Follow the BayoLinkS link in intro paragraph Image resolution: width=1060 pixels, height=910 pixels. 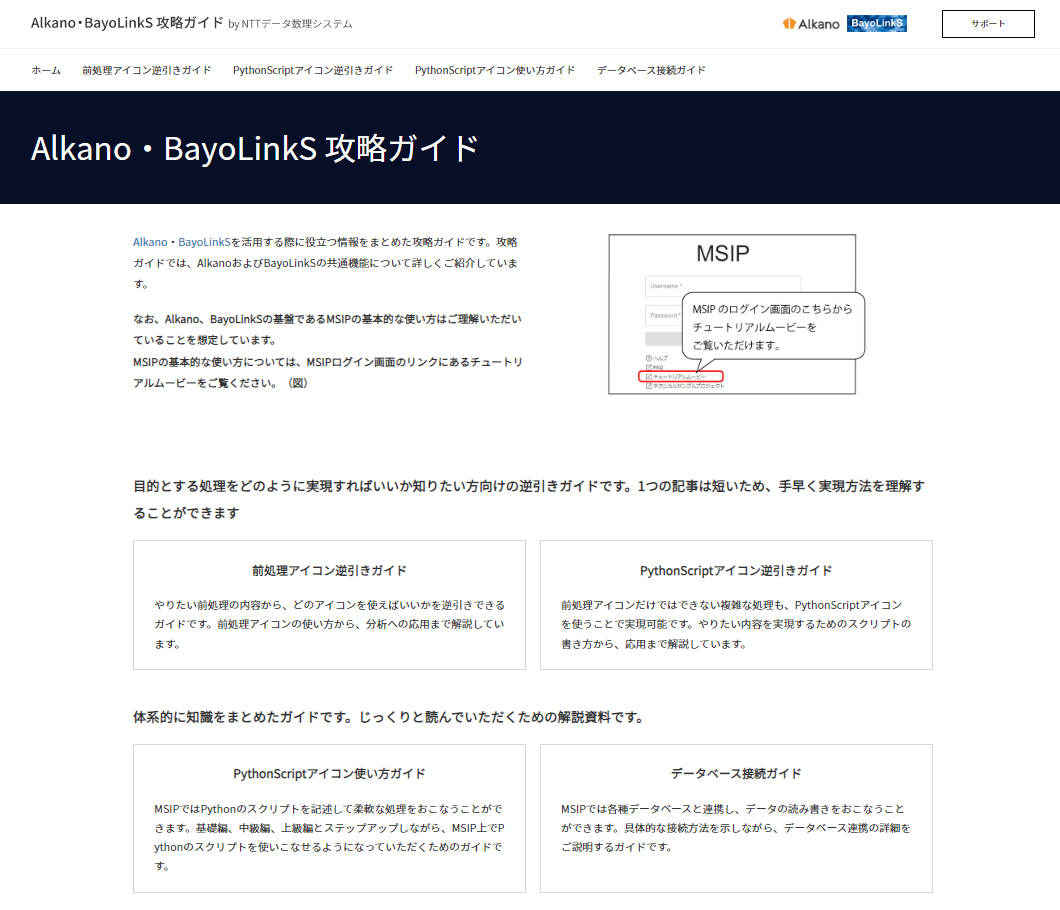204,242
